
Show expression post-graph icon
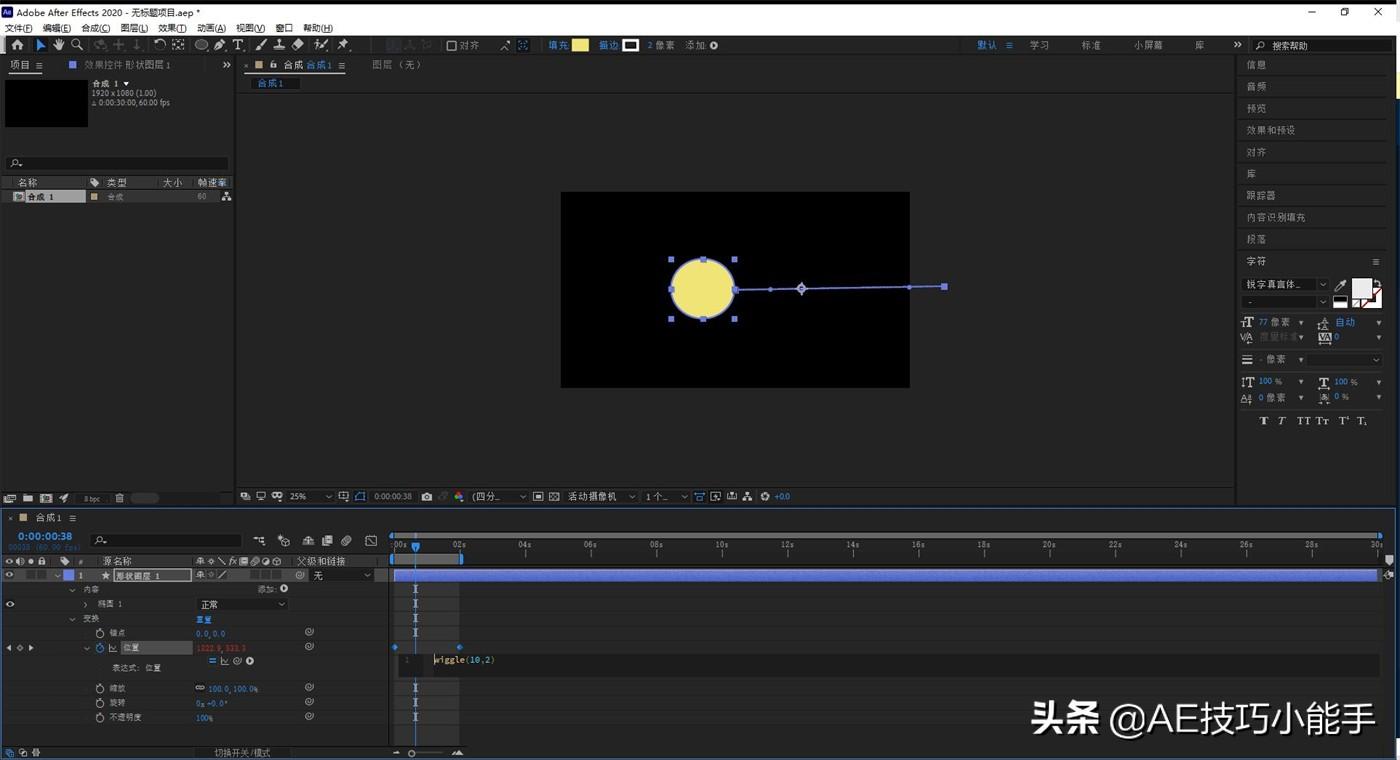click(225, 661)
